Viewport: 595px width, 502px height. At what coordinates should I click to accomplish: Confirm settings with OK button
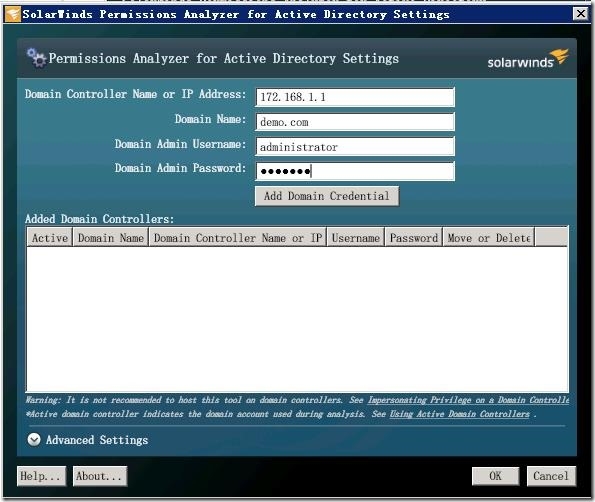pyautogui.click(x=495, y=476)
